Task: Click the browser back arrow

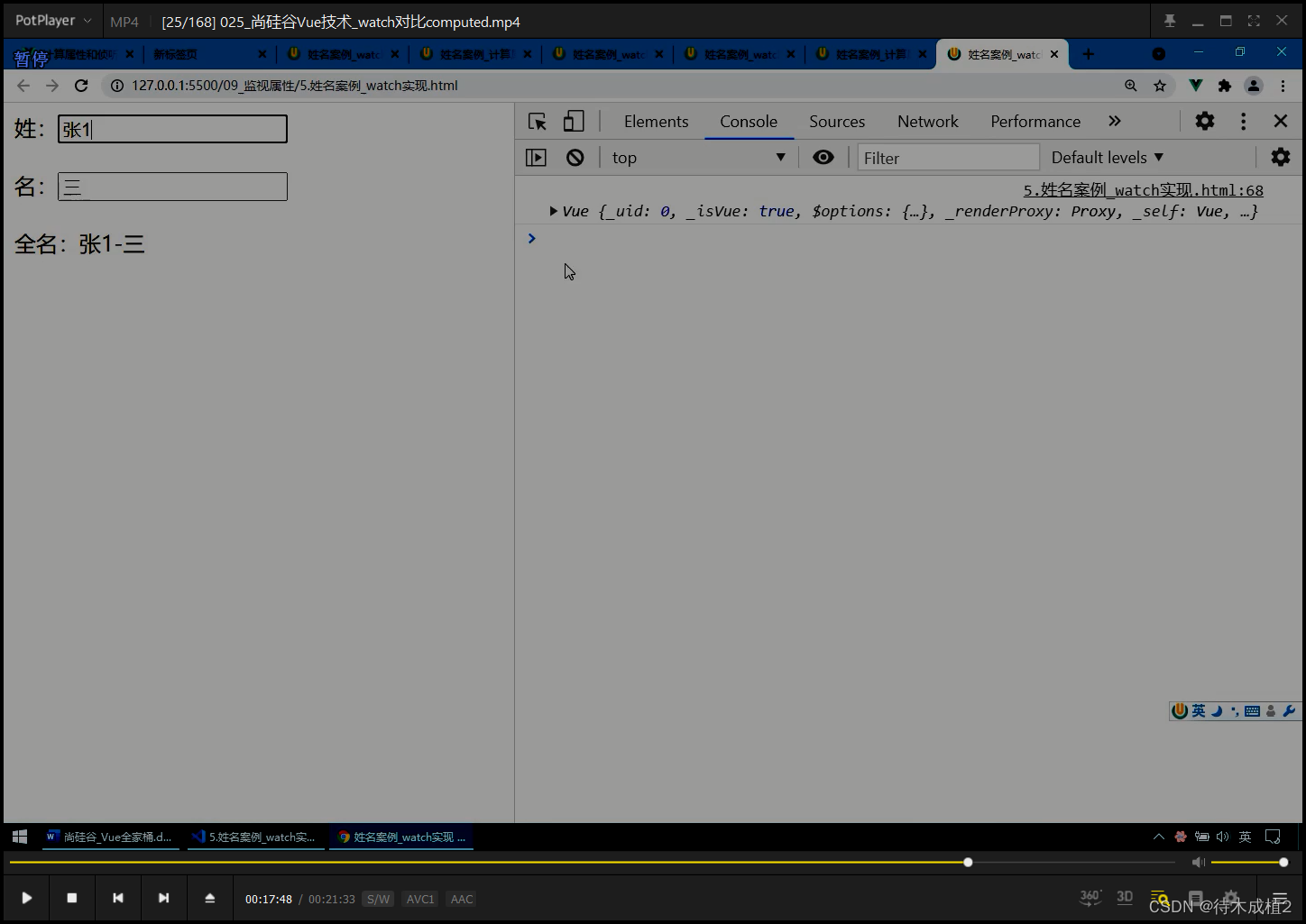Action: point(23,86)
